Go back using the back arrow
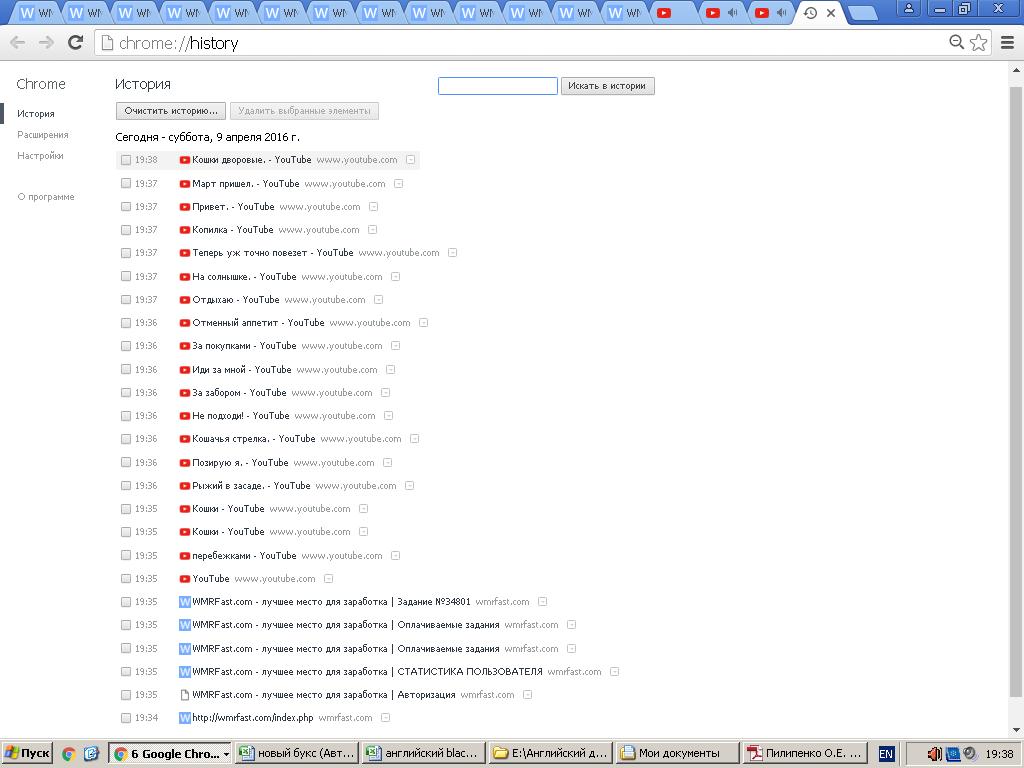1024x768 pixels. (x=18, y=42)
